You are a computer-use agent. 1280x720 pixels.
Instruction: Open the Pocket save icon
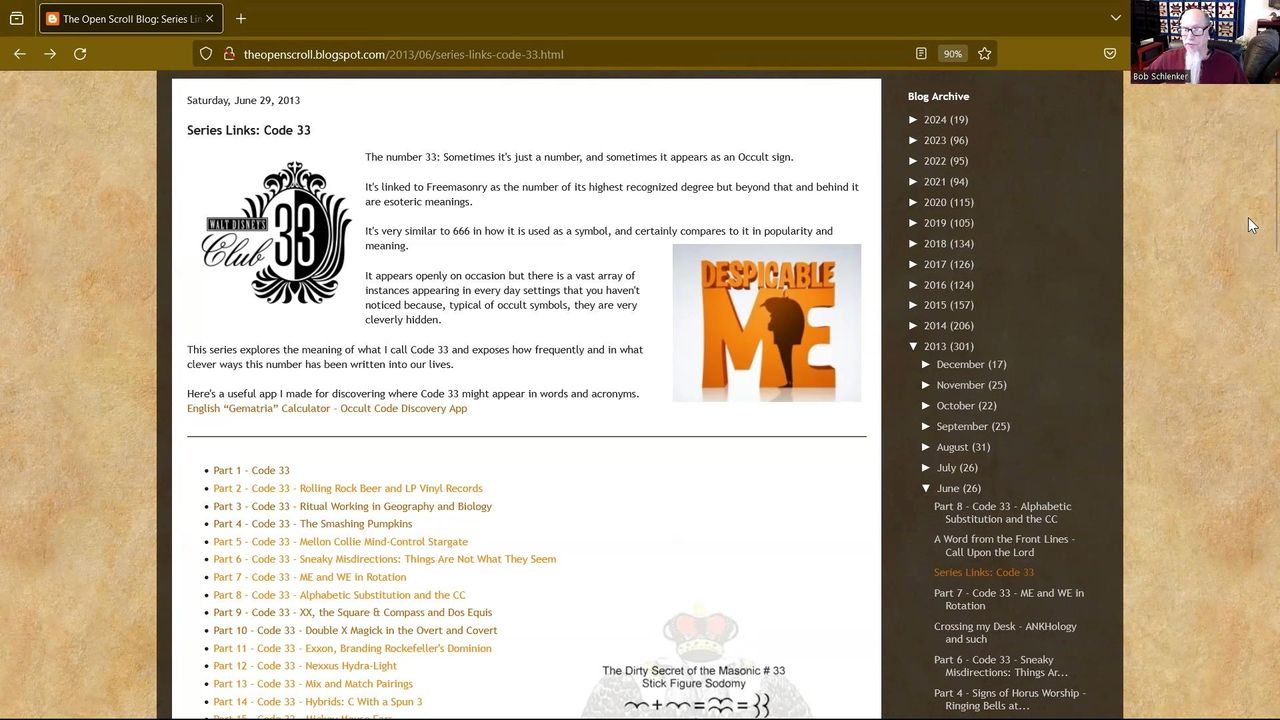pos(1110,54)
